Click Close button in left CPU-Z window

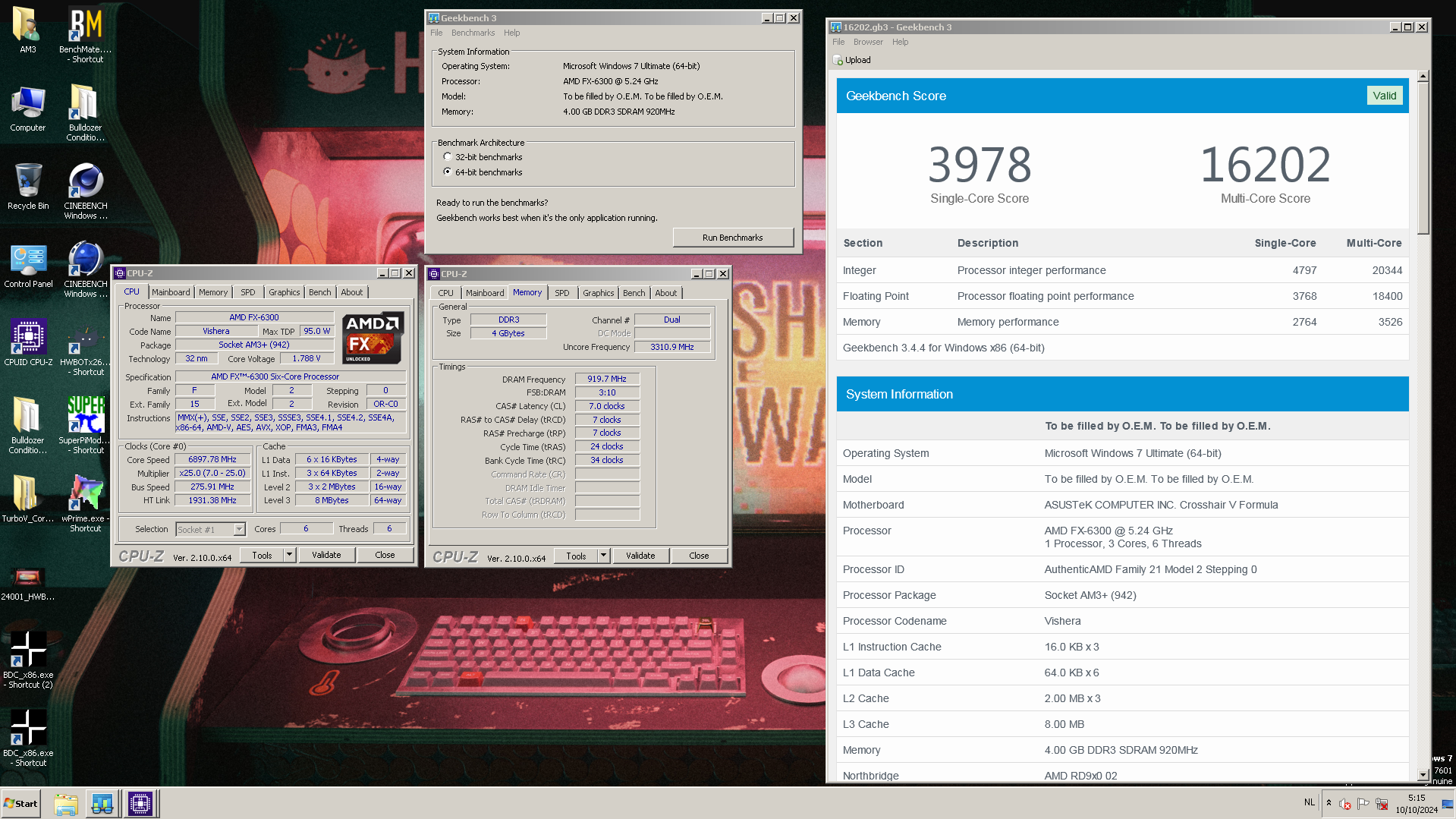385,555
